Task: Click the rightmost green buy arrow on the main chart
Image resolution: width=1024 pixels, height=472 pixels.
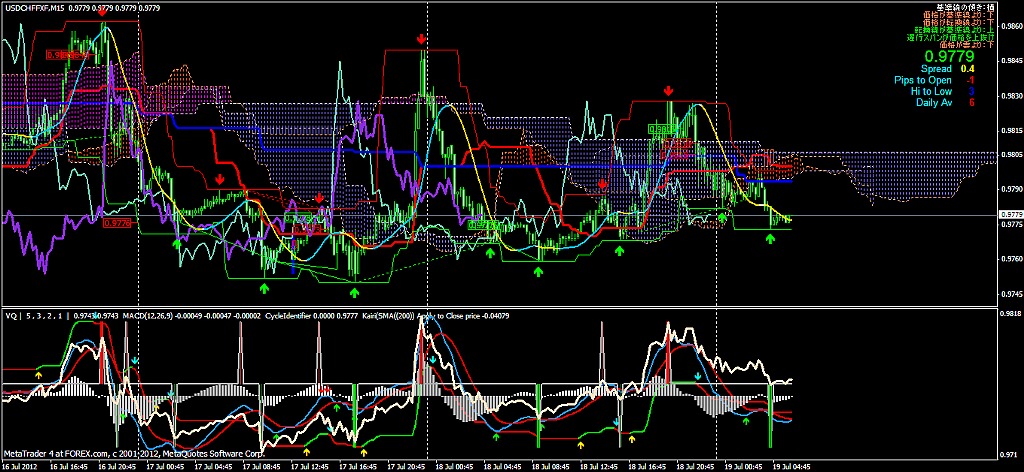Action: tap(770, 238)
